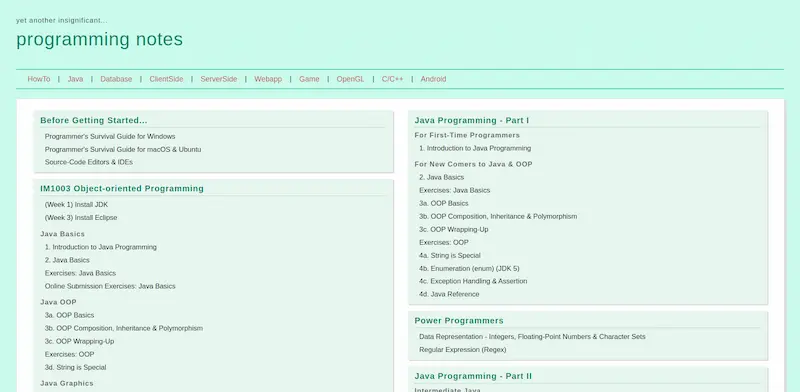
Task: Click the 'Java Programming - Part II' heading
Action: [473, 376]
